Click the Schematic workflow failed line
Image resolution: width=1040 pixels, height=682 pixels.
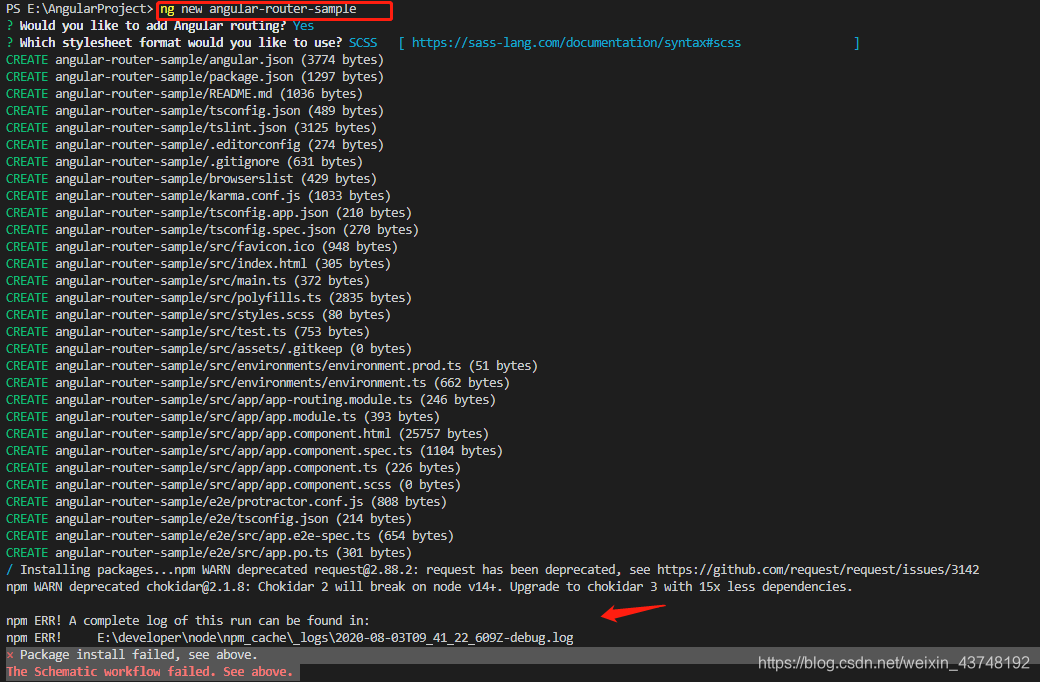click(146, 671)
